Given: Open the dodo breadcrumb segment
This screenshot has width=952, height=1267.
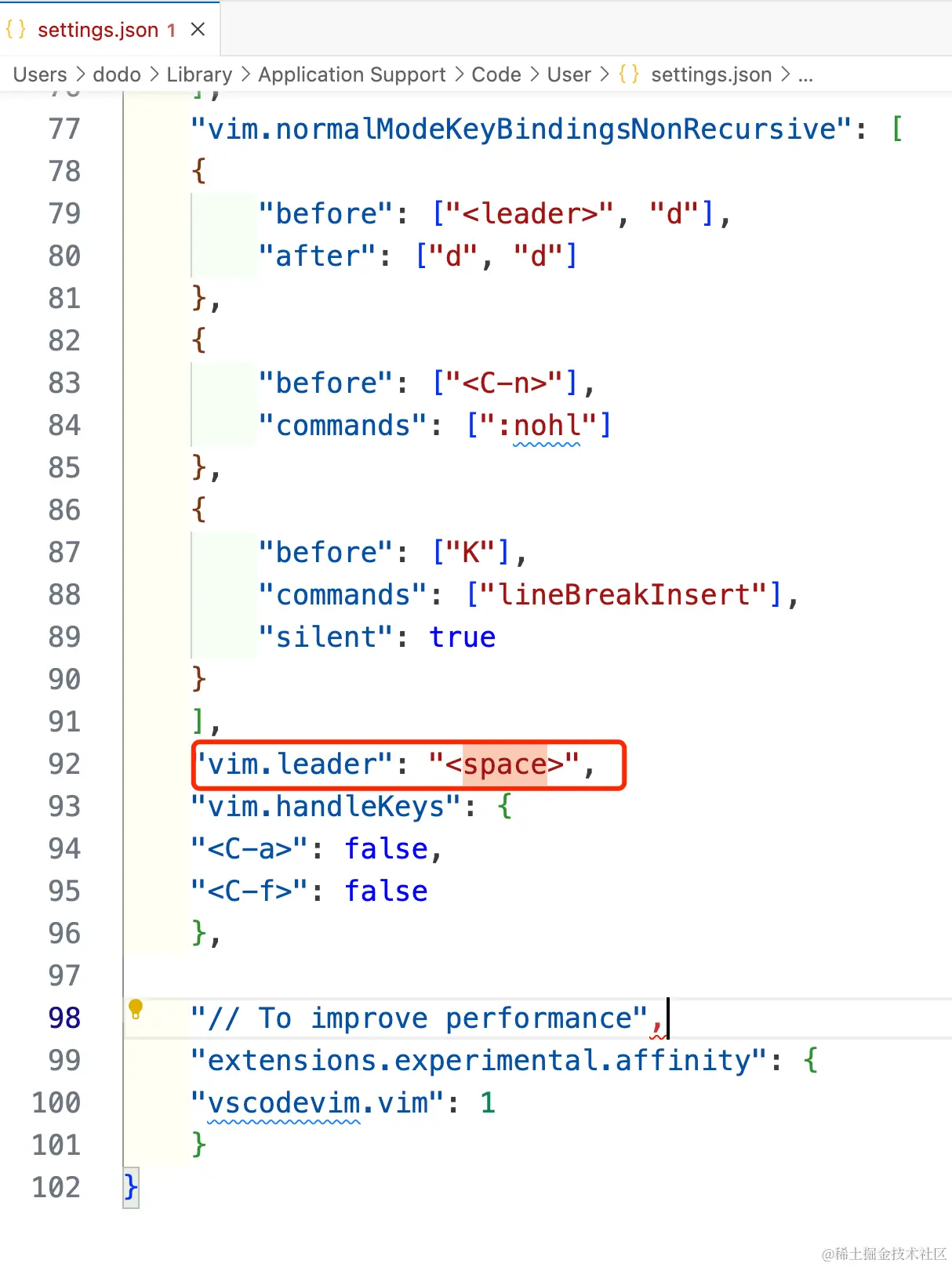Looking at the screenshot, I should point(117,74).
